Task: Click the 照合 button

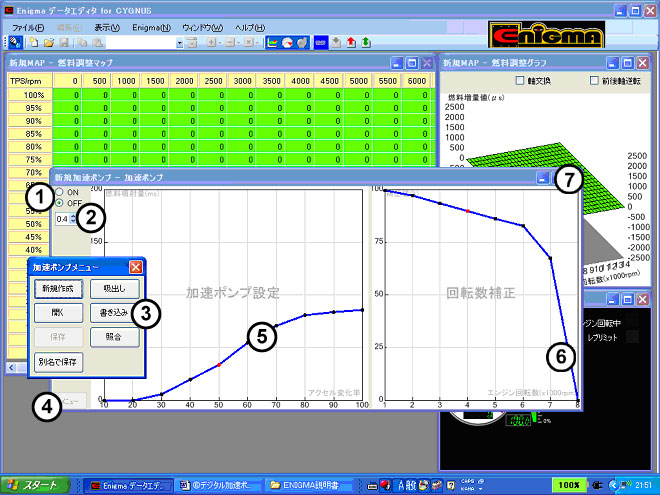Action: click(114, 337)
